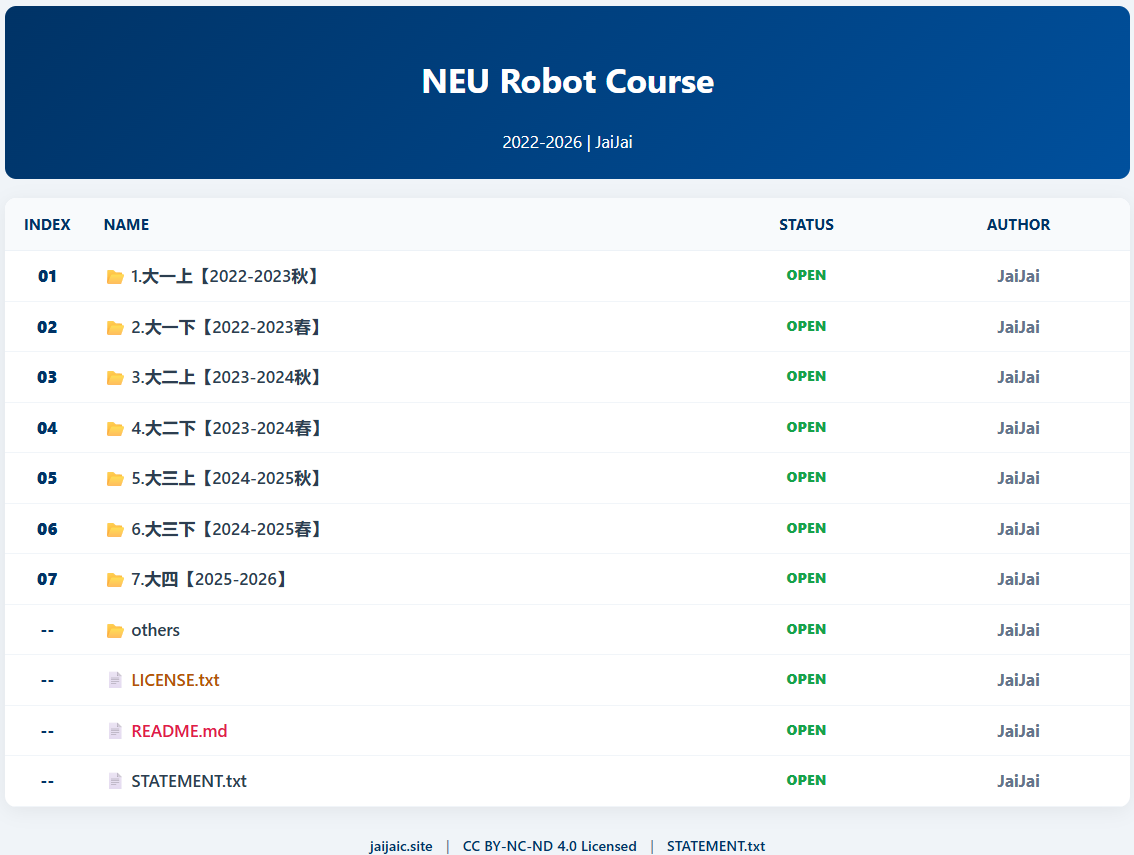The height and width of the screenshot is (855, 1134).
Task: Click the folder icon beside 2.大一下【2022-2023春】
Action: (x=115, y=326)
